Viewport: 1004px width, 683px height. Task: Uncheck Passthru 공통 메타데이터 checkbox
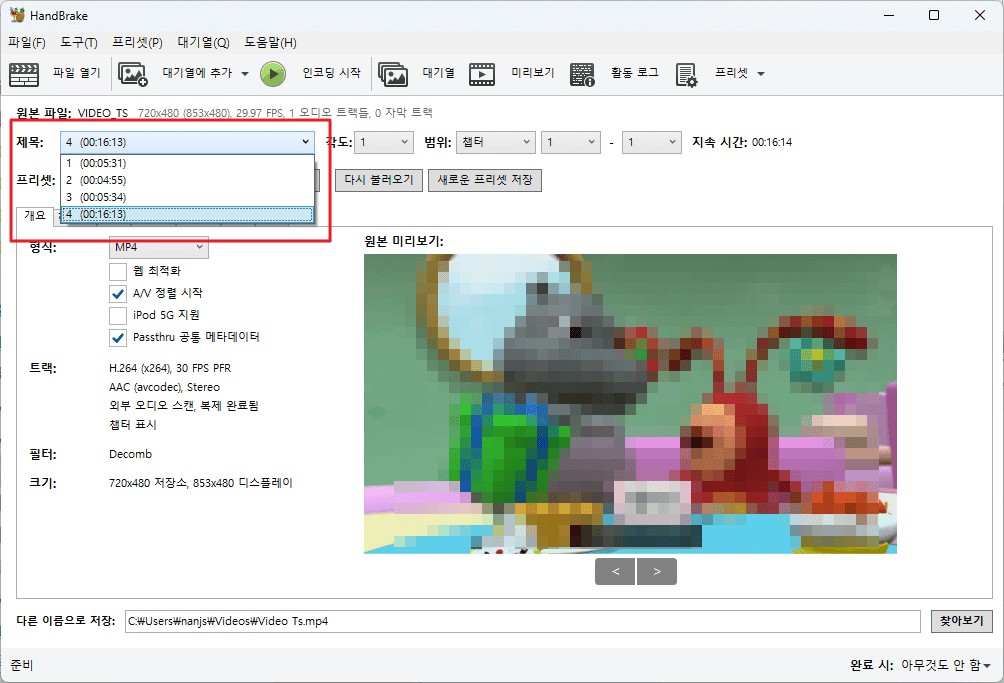tap(118, 338)
